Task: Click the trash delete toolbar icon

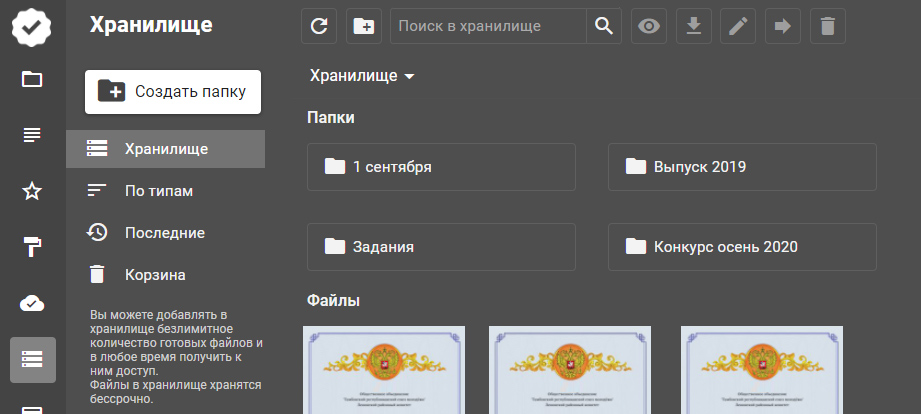Action: 828,26
